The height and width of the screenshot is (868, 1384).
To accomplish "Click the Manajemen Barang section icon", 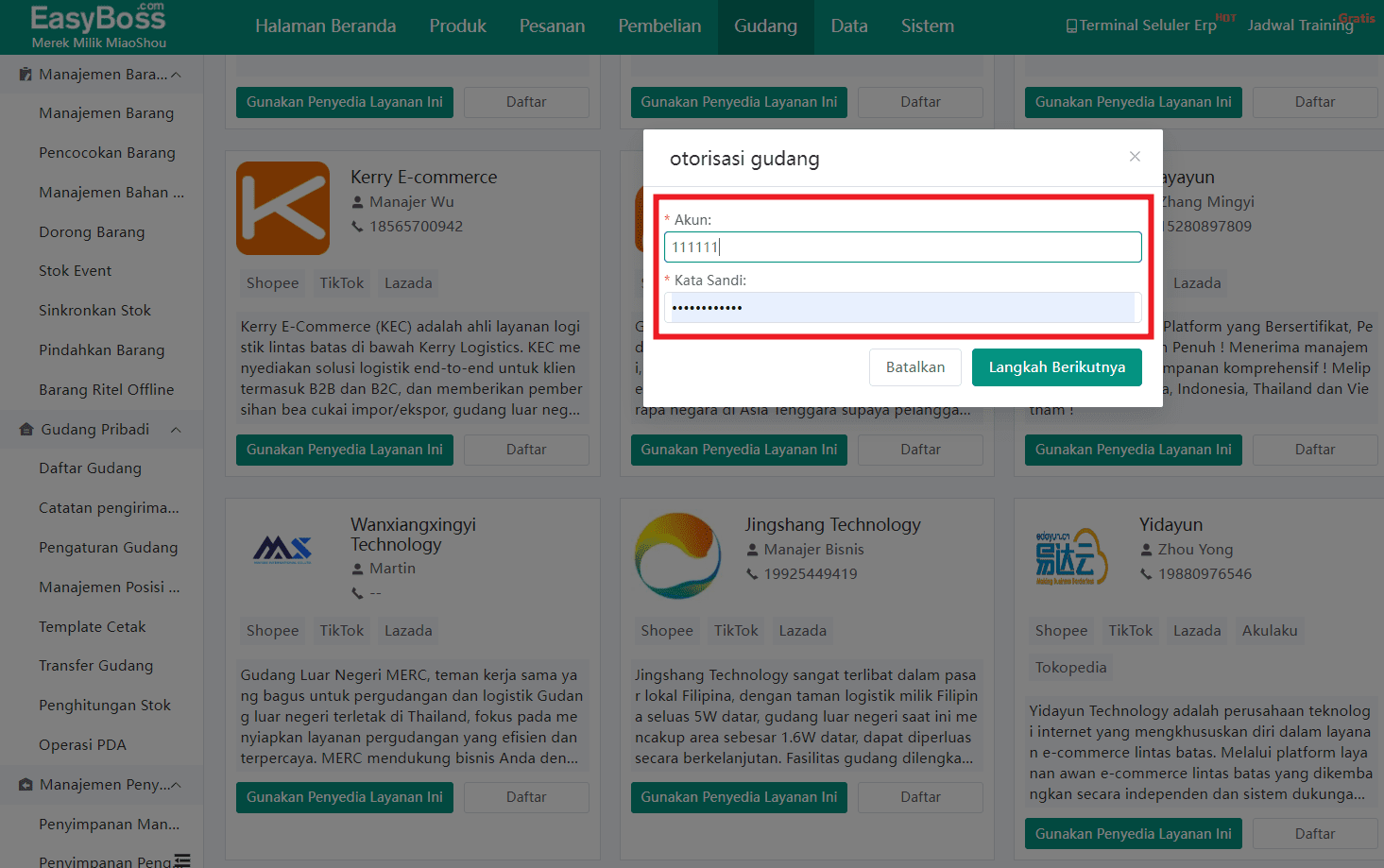I will (x=26, y=74).
